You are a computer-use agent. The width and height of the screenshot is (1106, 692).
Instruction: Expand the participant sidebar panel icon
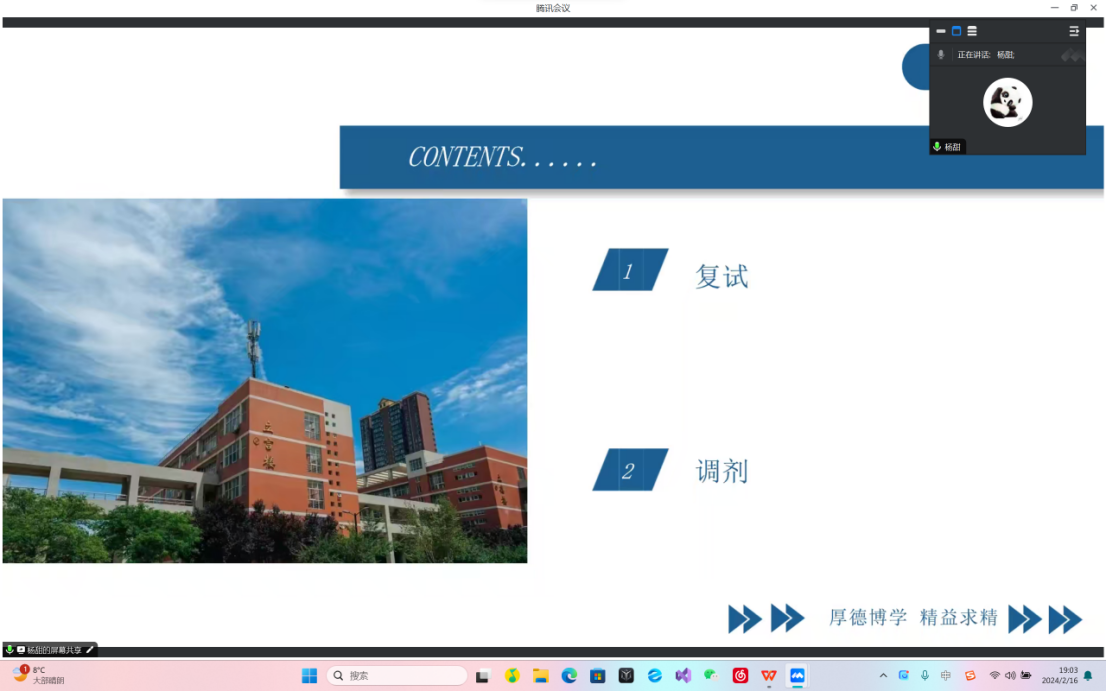[1074, 31]
